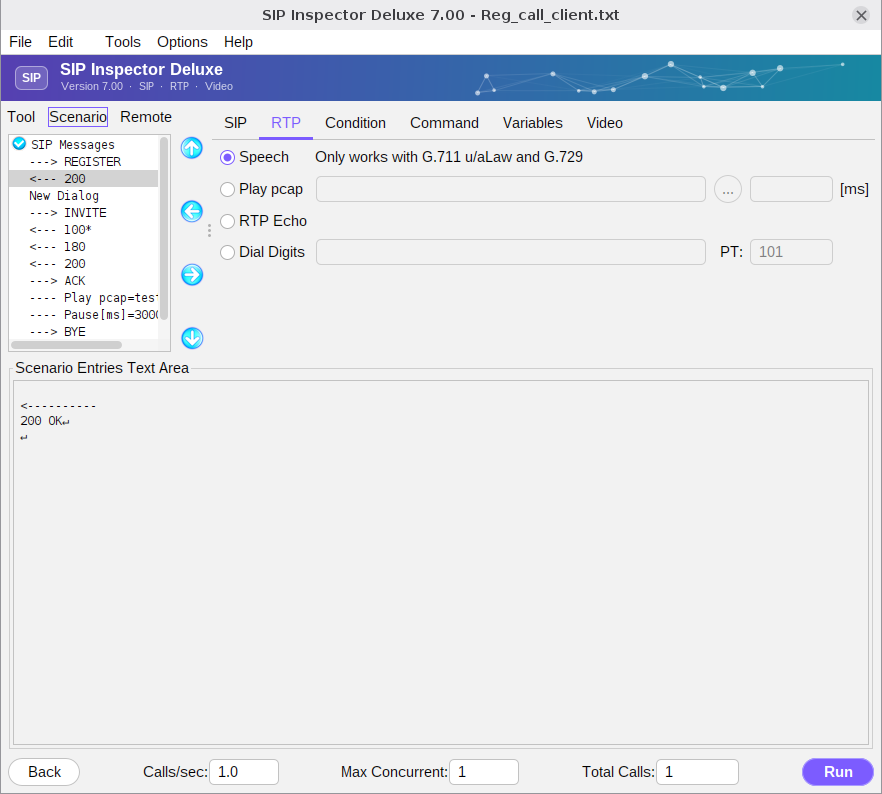882x794 pixels.
Task: Open the RTP tab
Action: coord(286,123)
